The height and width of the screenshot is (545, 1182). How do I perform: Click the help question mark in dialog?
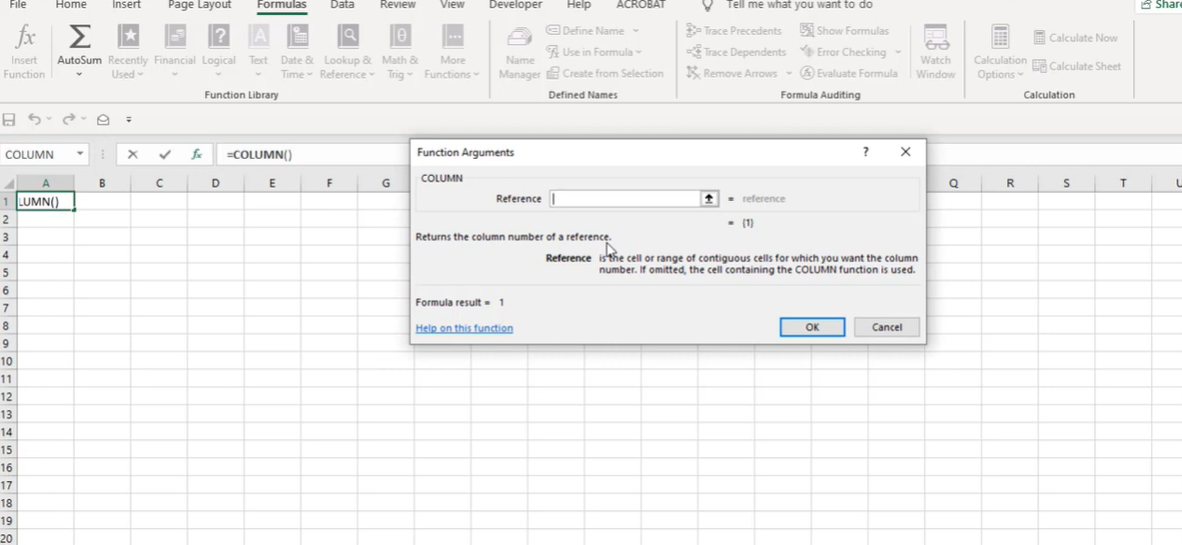(x=865, y=152)
